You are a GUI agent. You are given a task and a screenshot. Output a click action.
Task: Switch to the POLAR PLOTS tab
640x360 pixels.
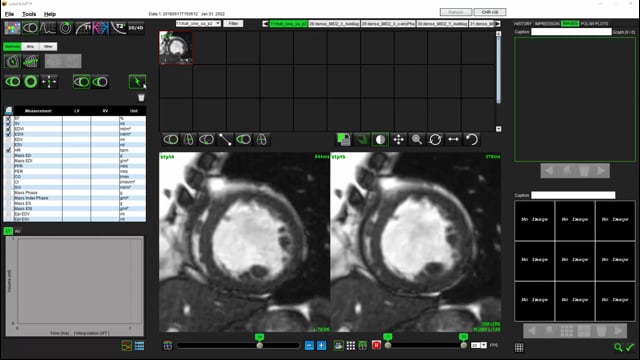(594, 24)
